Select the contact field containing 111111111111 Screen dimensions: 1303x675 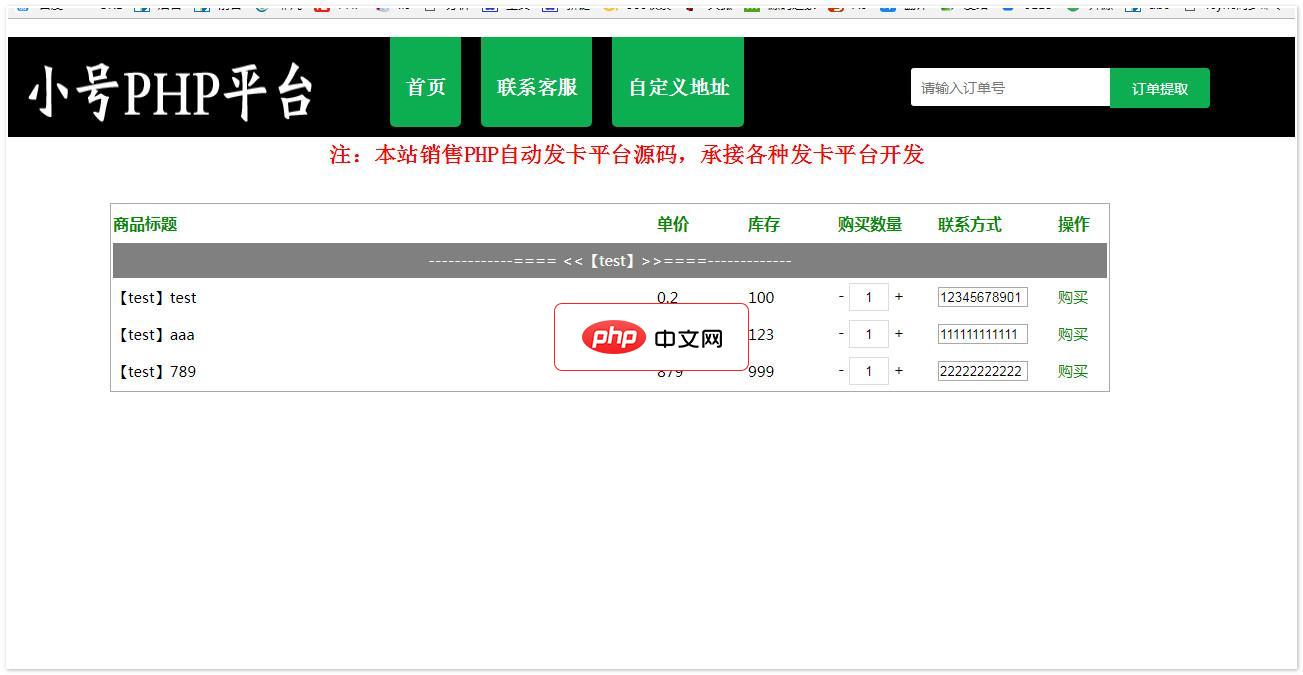[982, 334]
